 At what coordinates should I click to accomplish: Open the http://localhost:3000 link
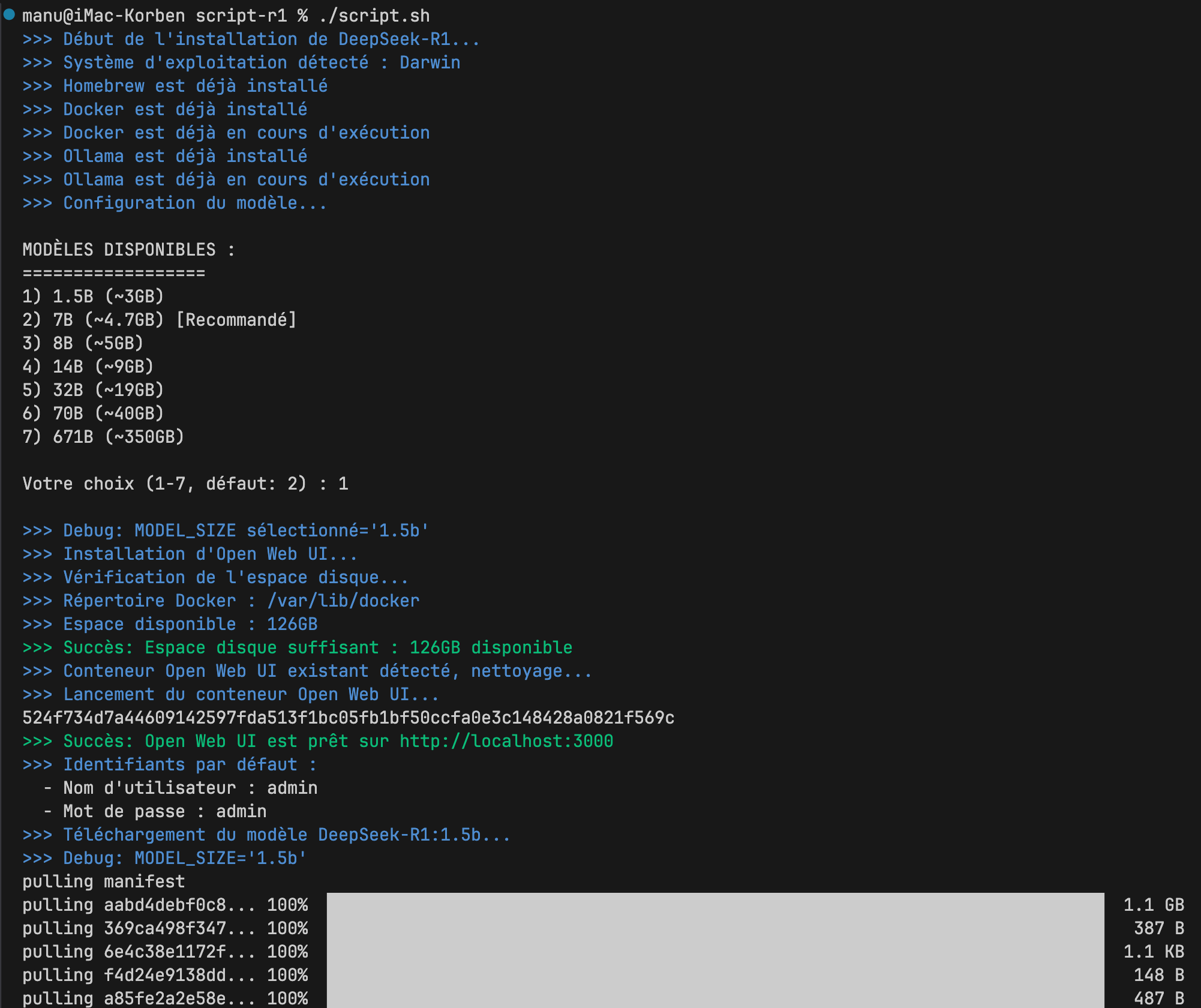506,741
